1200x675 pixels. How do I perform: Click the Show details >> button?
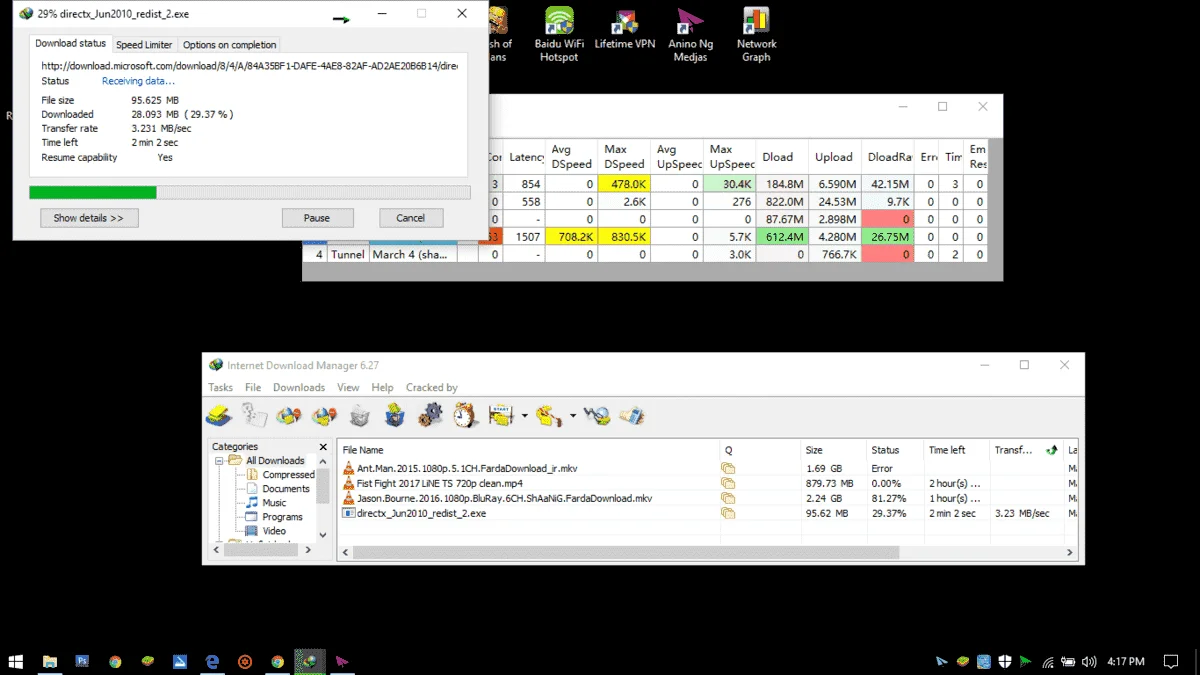89,218
